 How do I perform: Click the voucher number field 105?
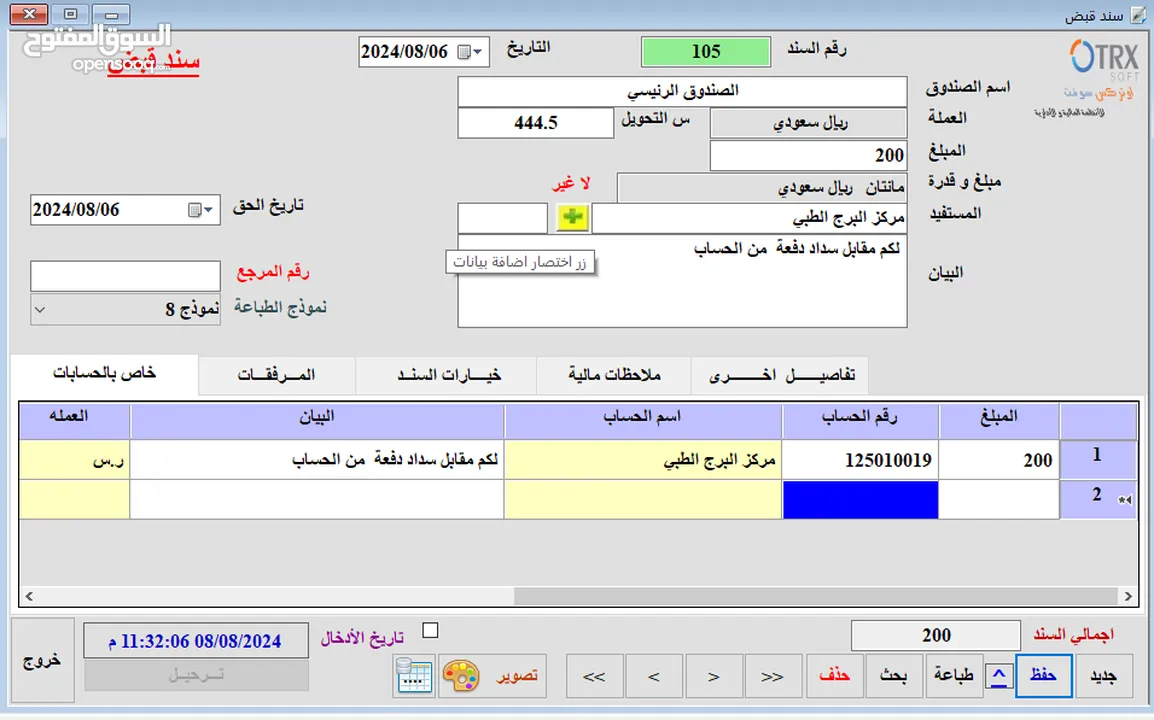point(706,52)
